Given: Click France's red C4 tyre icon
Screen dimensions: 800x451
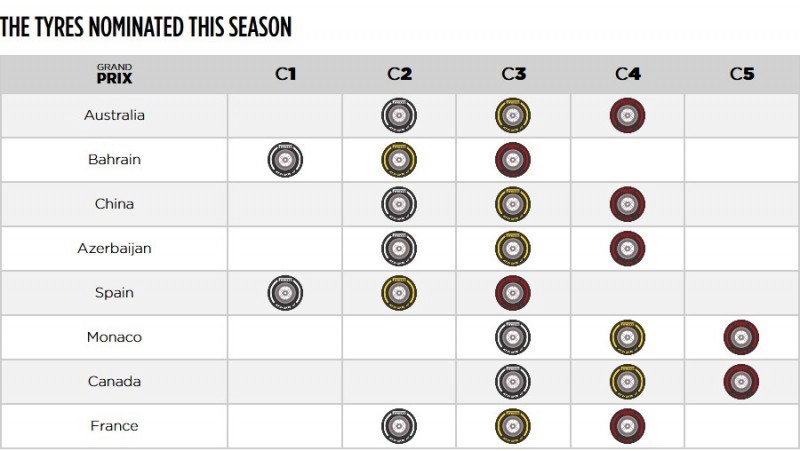Looking at the screenshot, I should pyautogui.click(x=627, y=426).
